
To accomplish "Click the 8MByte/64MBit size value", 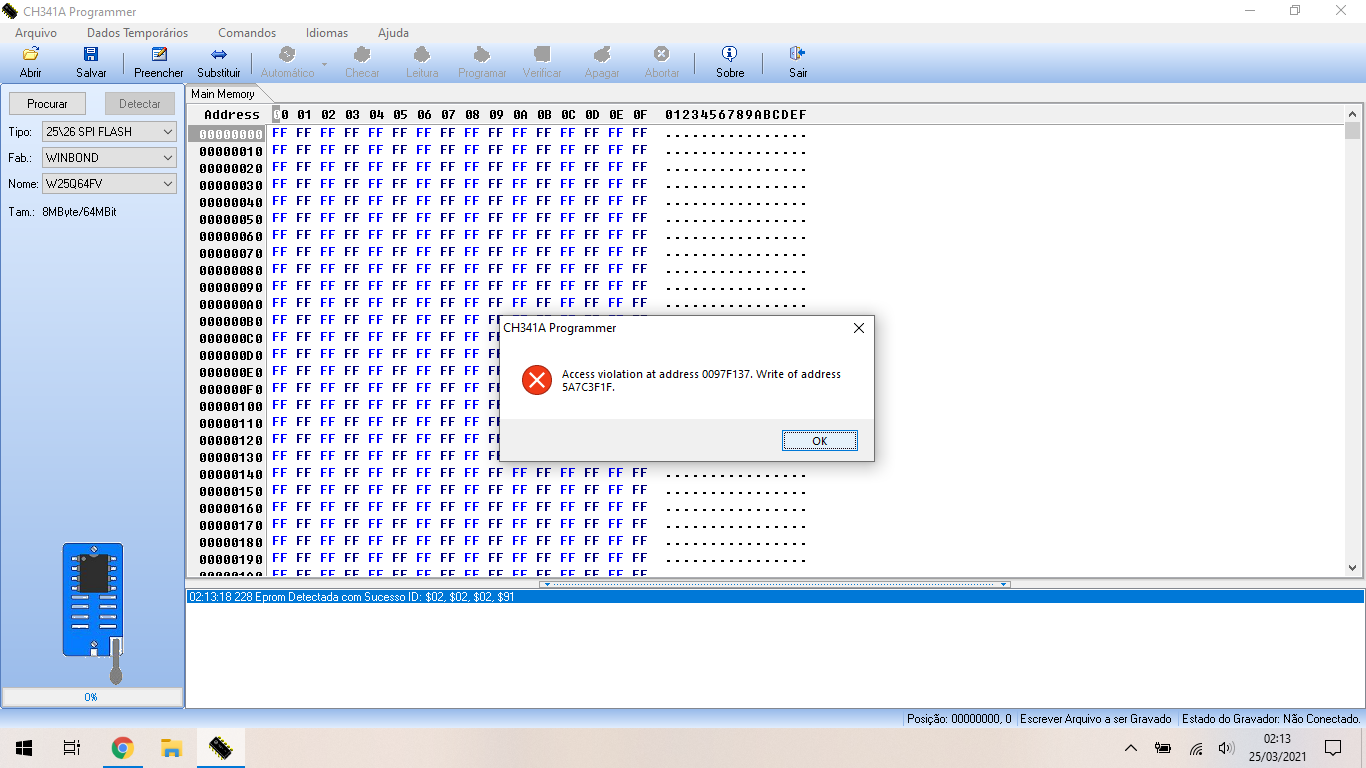I will (79, 212).
